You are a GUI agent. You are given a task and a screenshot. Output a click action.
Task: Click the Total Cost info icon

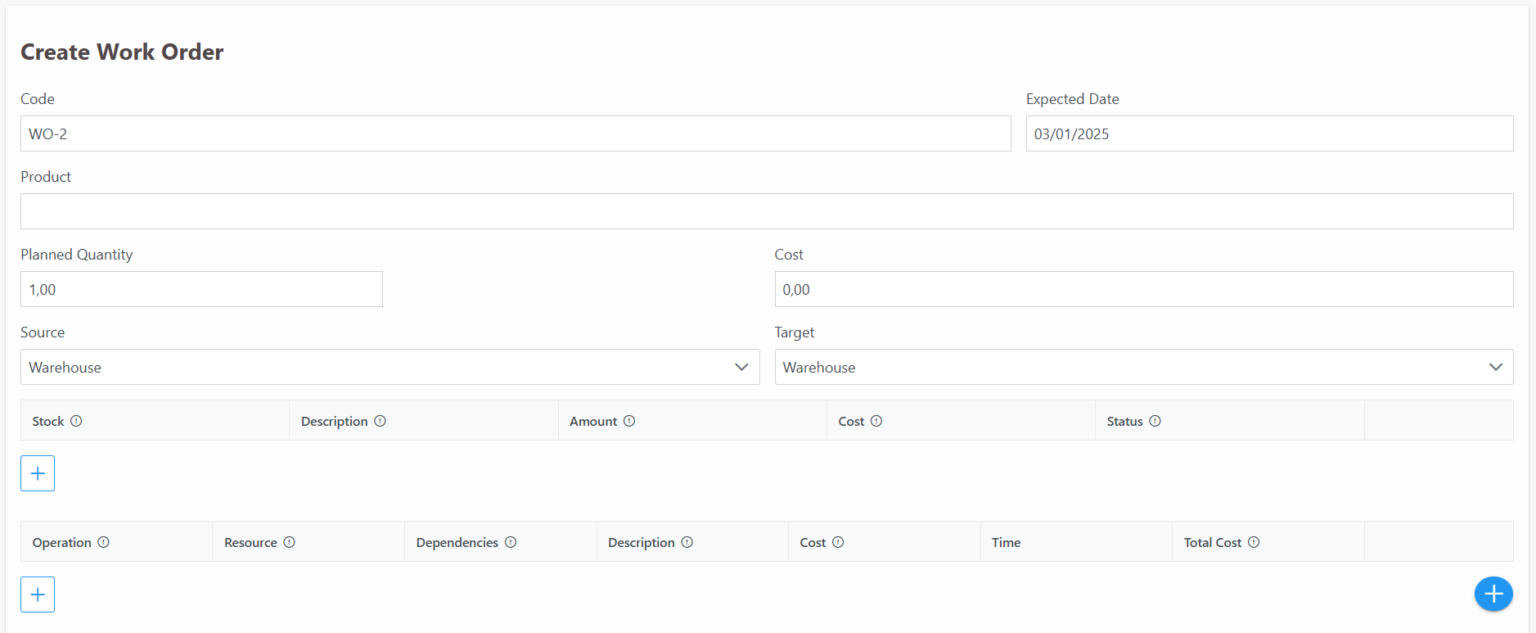tap(1255, 542)
